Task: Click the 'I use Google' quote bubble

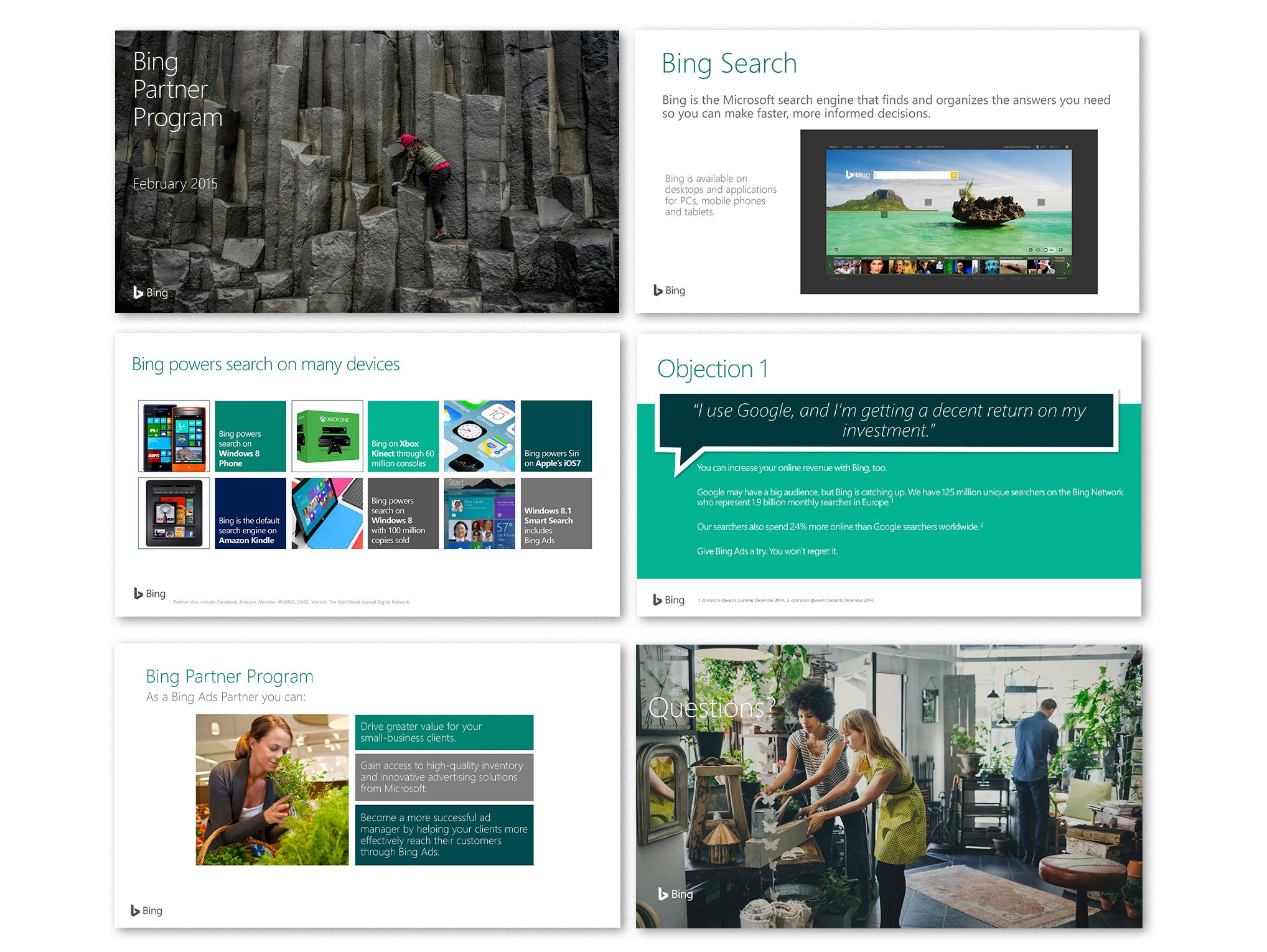Action: pyautogui.click(x=886, y=421)
